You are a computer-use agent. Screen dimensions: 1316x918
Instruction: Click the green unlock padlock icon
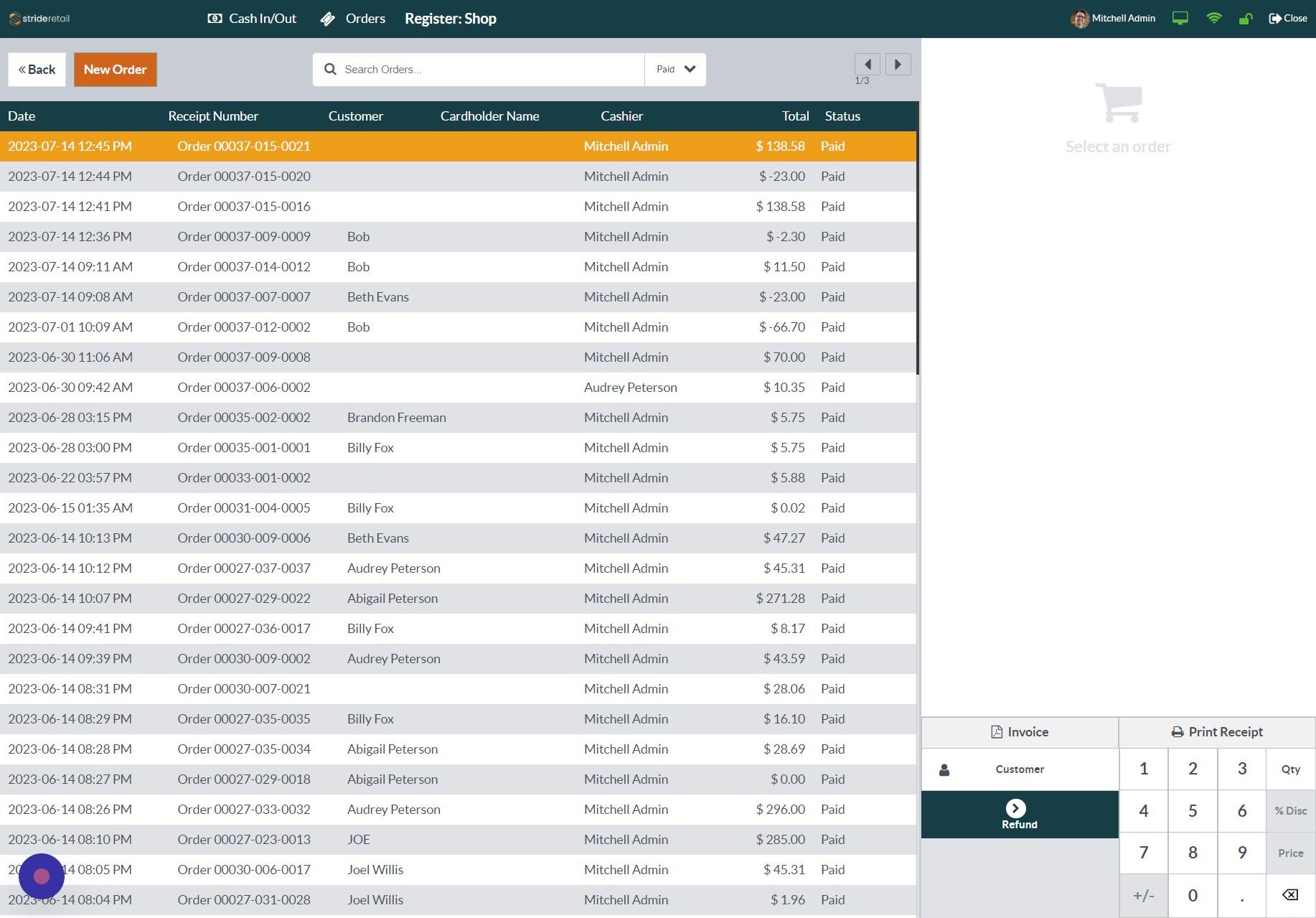1245,19
